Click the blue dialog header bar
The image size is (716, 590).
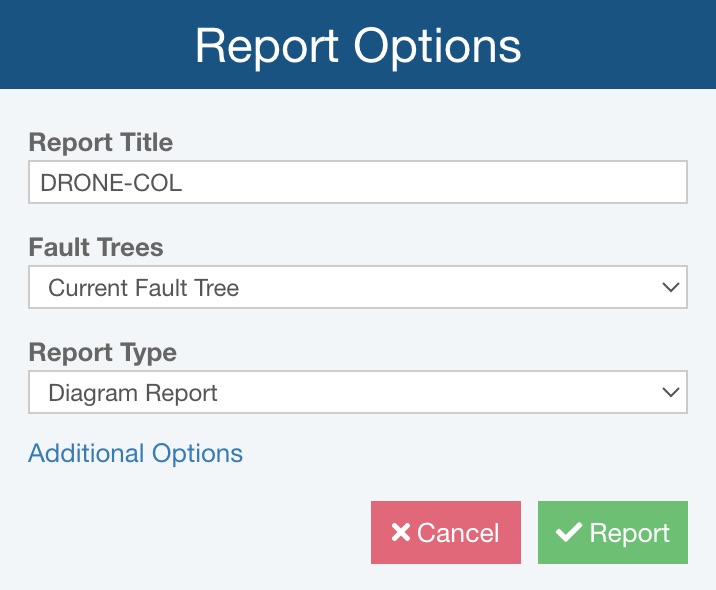[x=620, y=45]
